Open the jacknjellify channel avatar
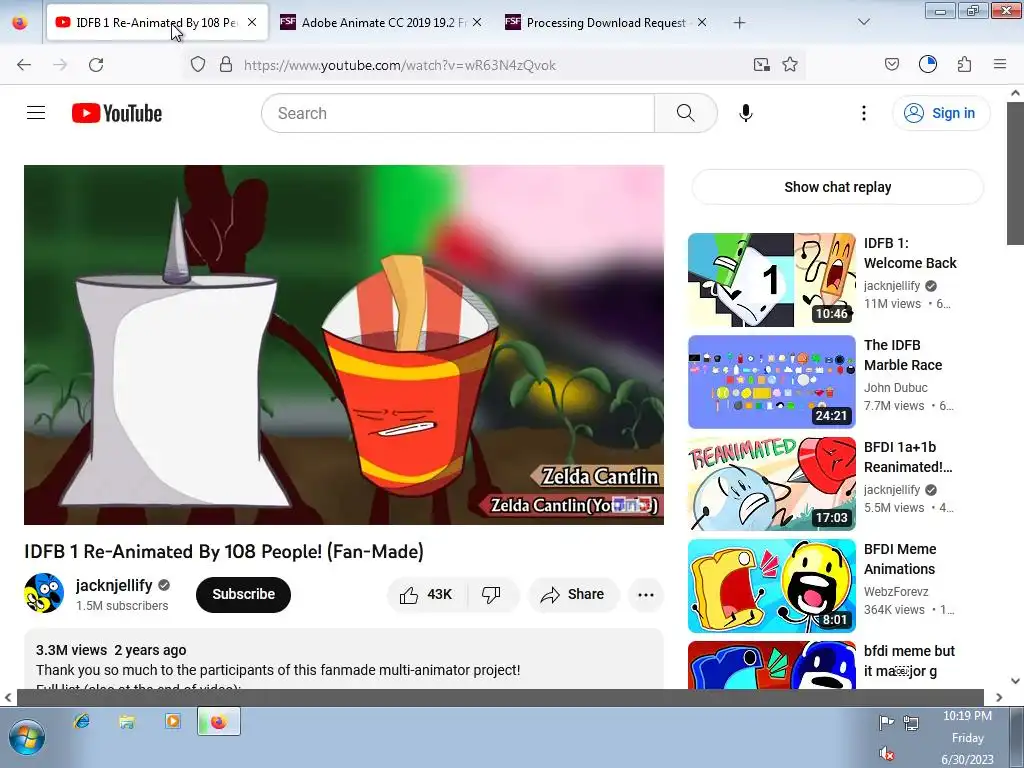 click(x=44, y=594)
